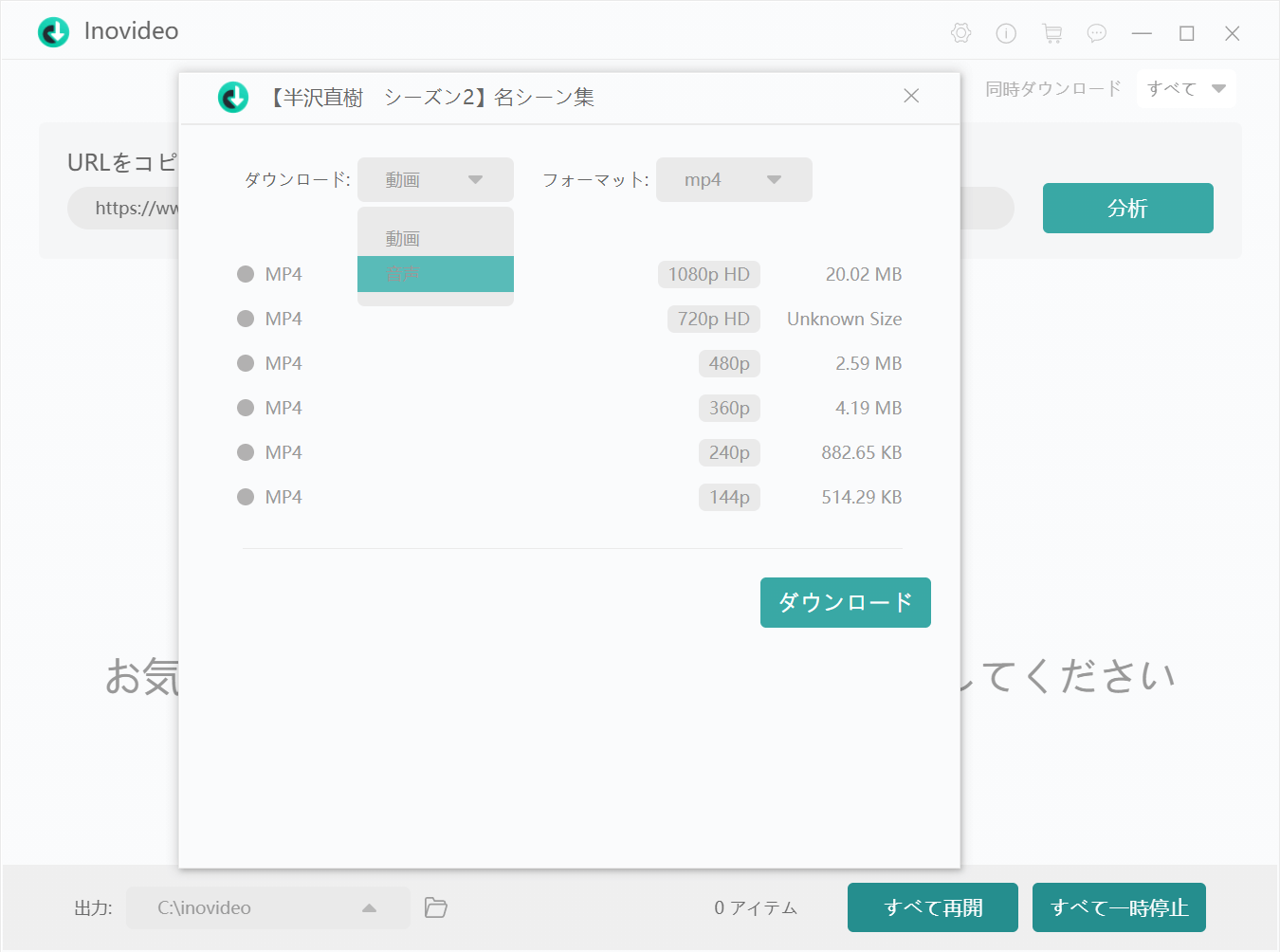Select the MP4 240p radio button
Viewport: 1280px width, 952px height.
coord(246,452)
